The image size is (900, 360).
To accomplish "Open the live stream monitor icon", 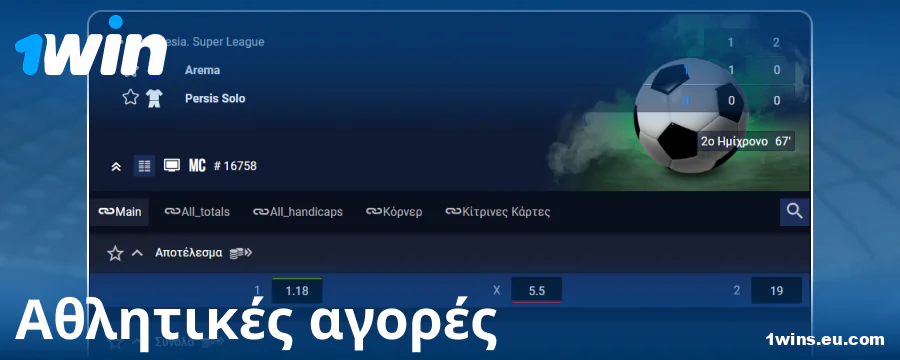I will (x=172, y=166).
